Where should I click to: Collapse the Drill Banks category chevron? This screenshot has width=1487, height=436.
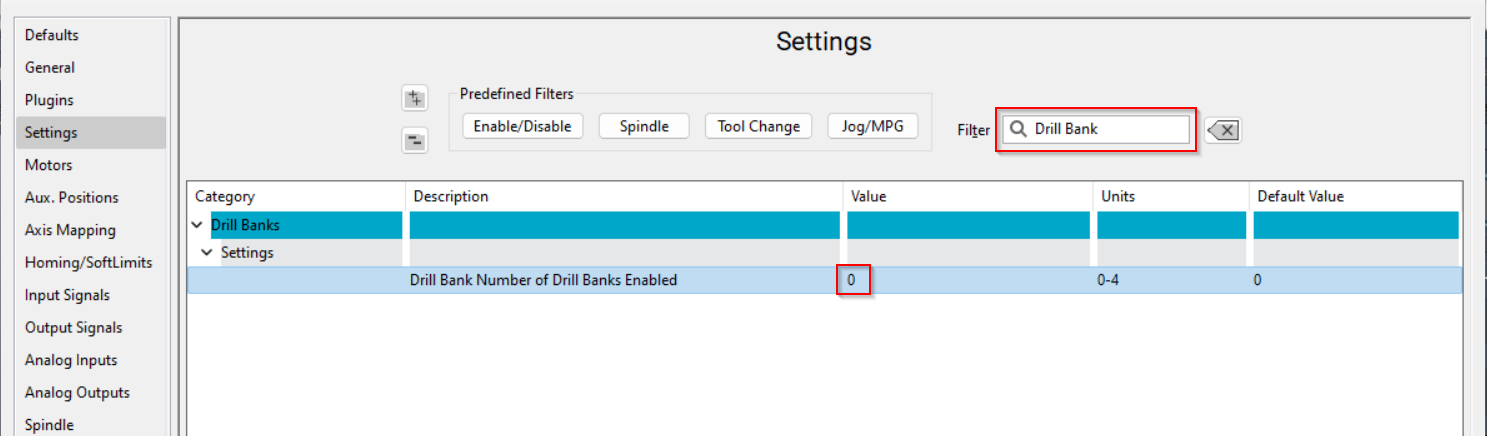pos(197,225)
